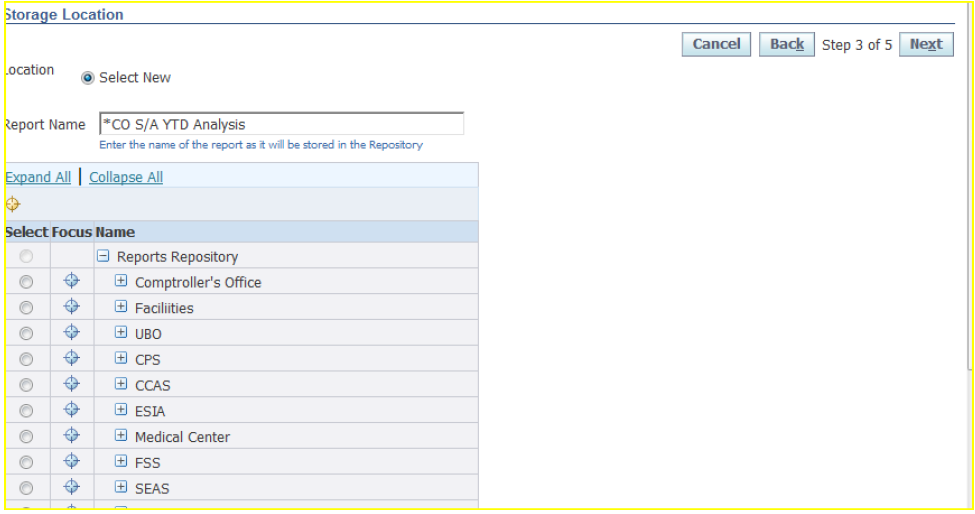This screenshot has width=975, height=514.
Task: Select radio button for Comptroller's Office
Action: [26, 282]
